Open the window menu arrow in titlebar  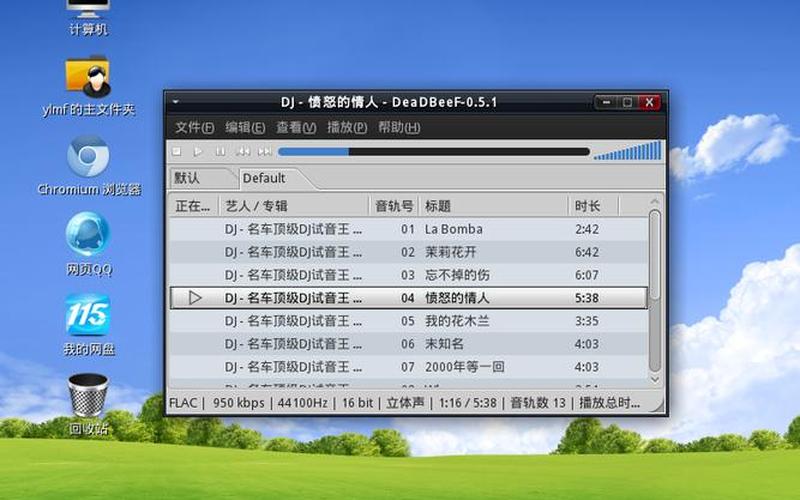pos(176,102)
